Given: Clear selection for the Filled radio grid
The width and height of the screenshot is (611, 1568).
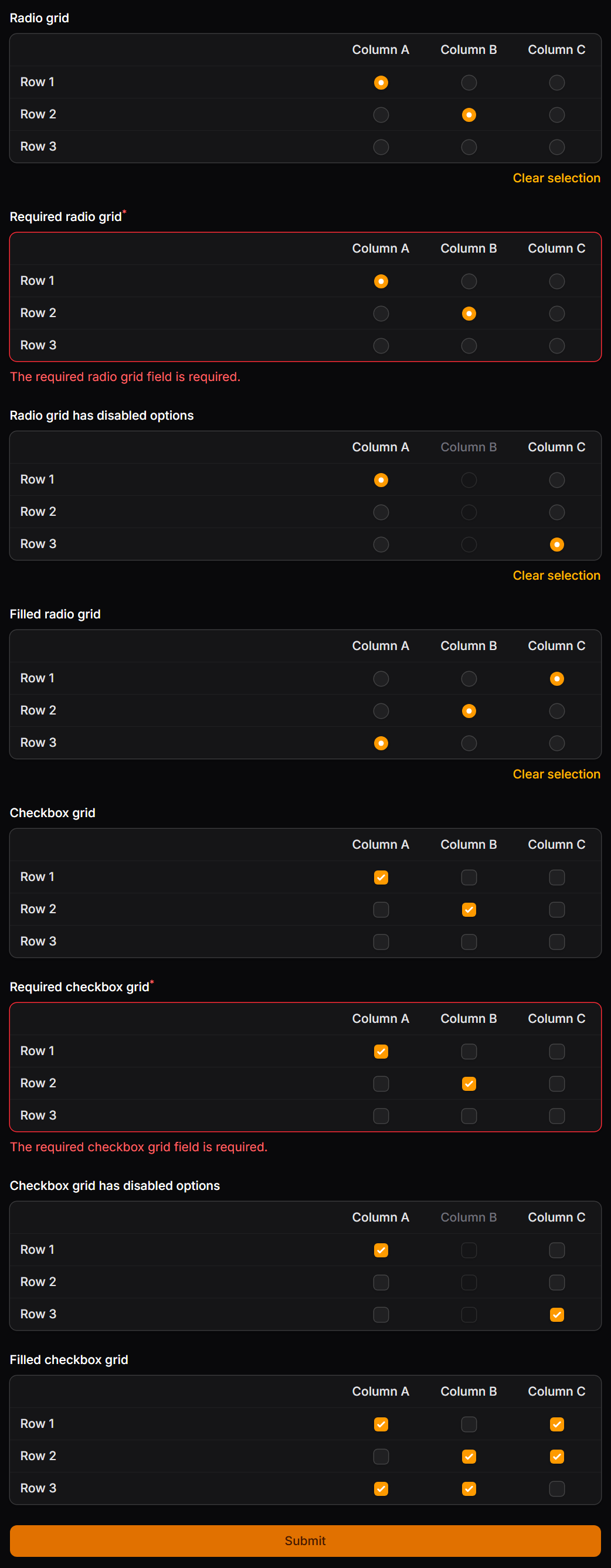Looking at the screenshot, I should pos(556,774).
